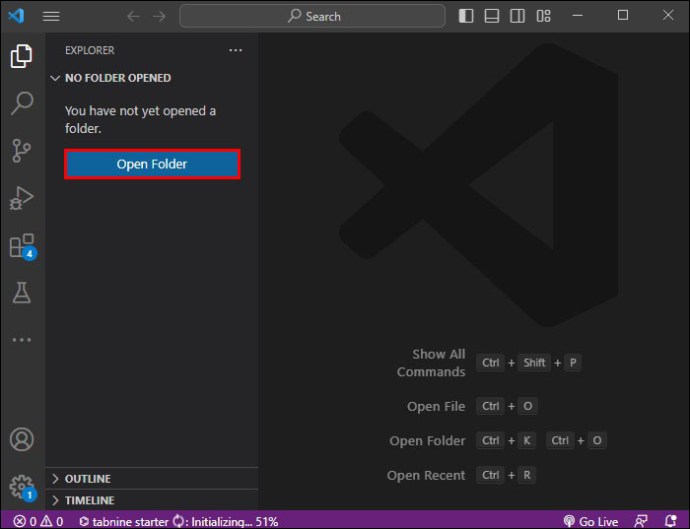The height and width of the screenshot is (529, 690).
Task: Open the Search view in activity bar
Action: tap(22, 103)
